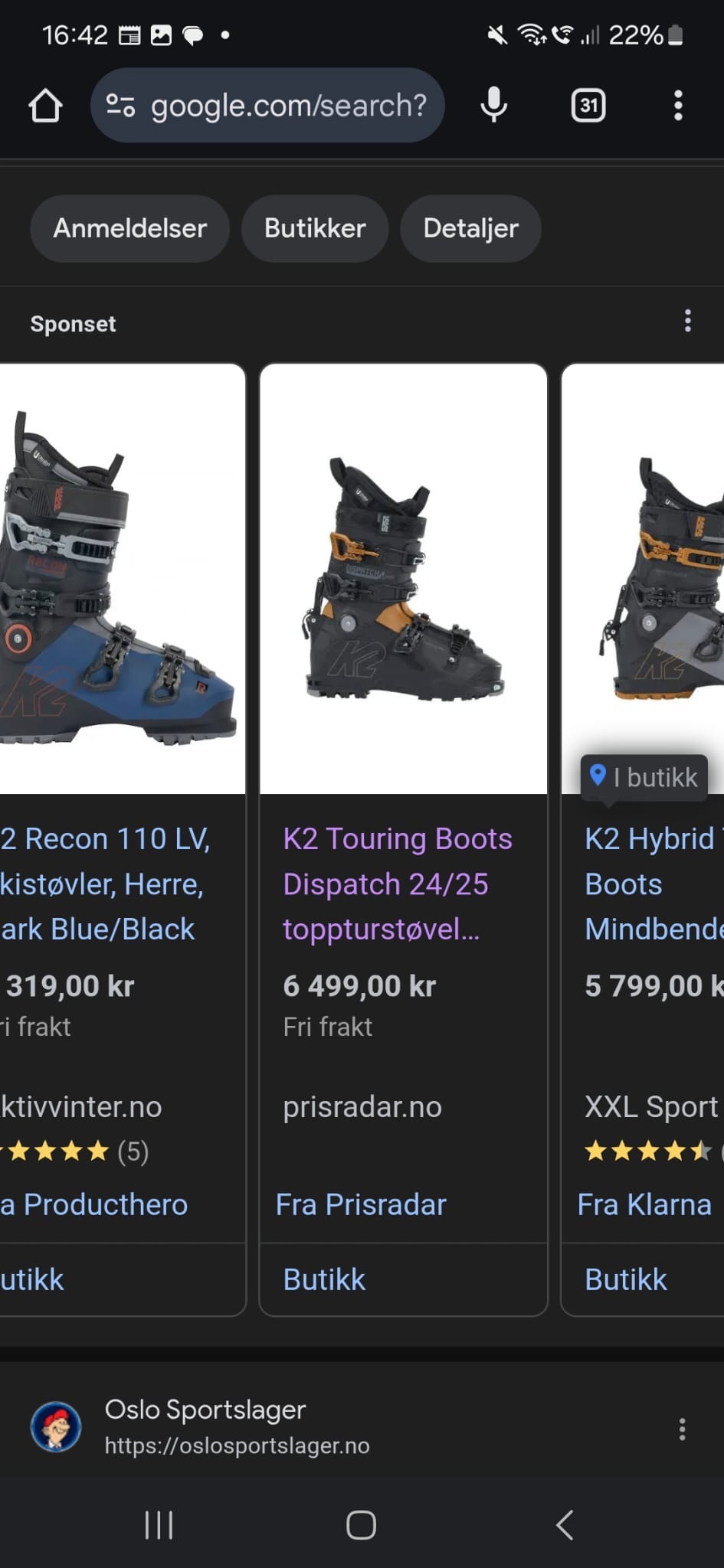Open the Sponset section options menu
This screenshot has width=724, height=1568.
688,321
